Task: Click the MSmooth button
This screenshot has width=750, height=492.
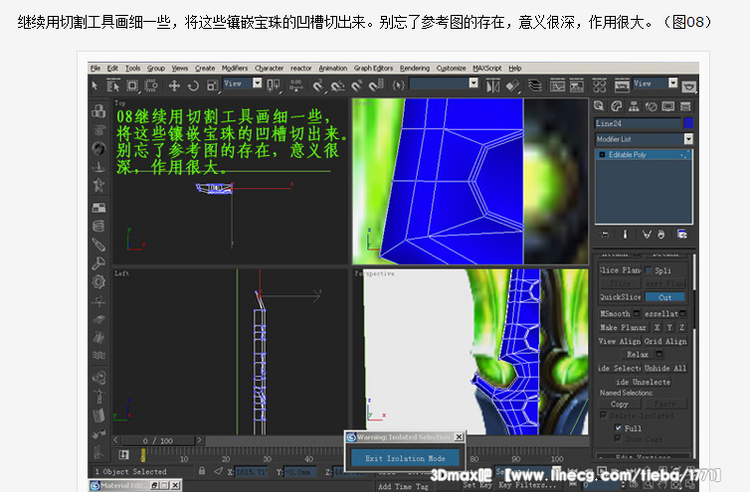Action: tap(615, 314)
